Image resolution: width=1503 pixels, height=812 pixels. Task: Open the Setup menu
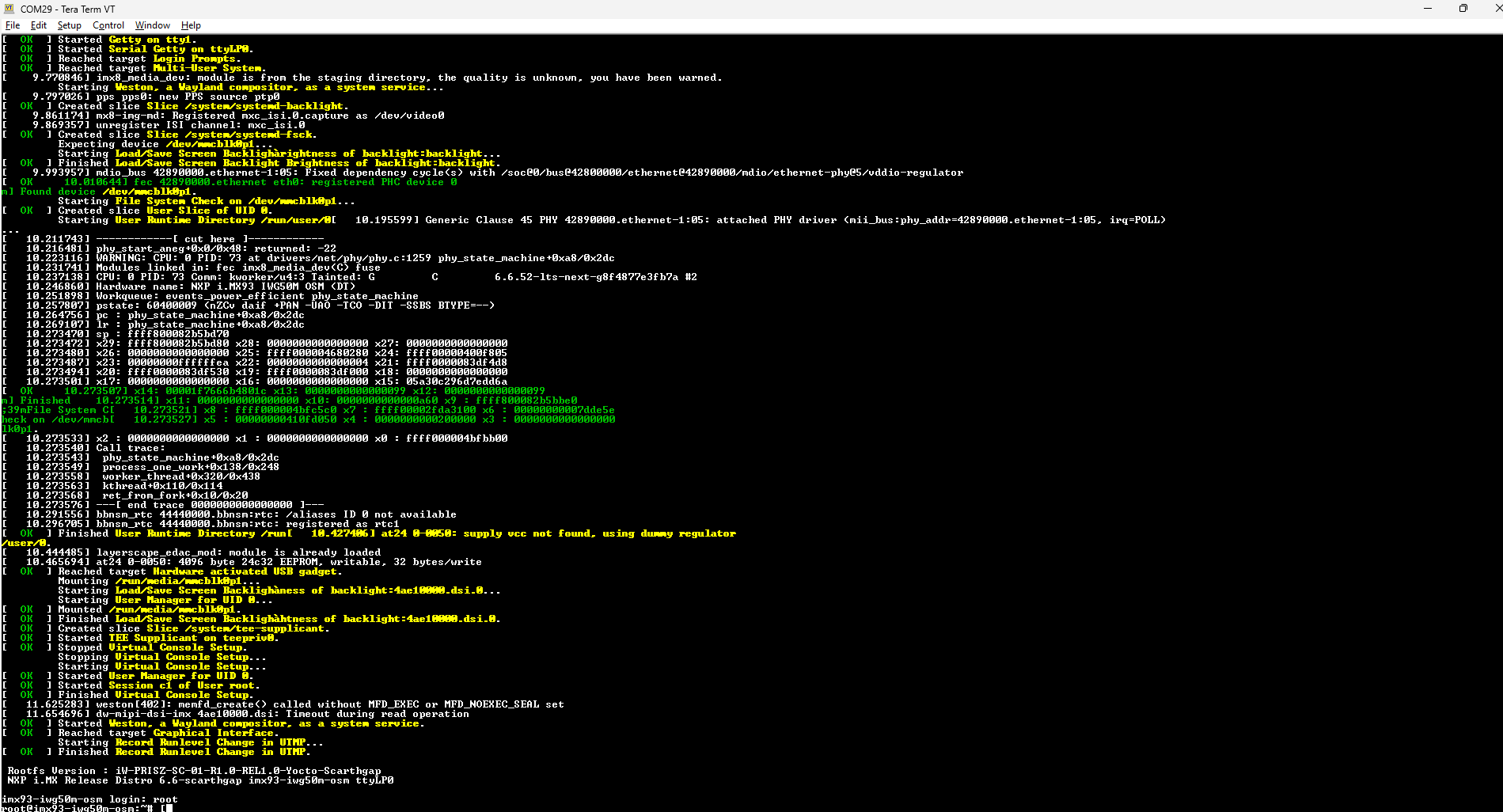click(x=69, y=25)
